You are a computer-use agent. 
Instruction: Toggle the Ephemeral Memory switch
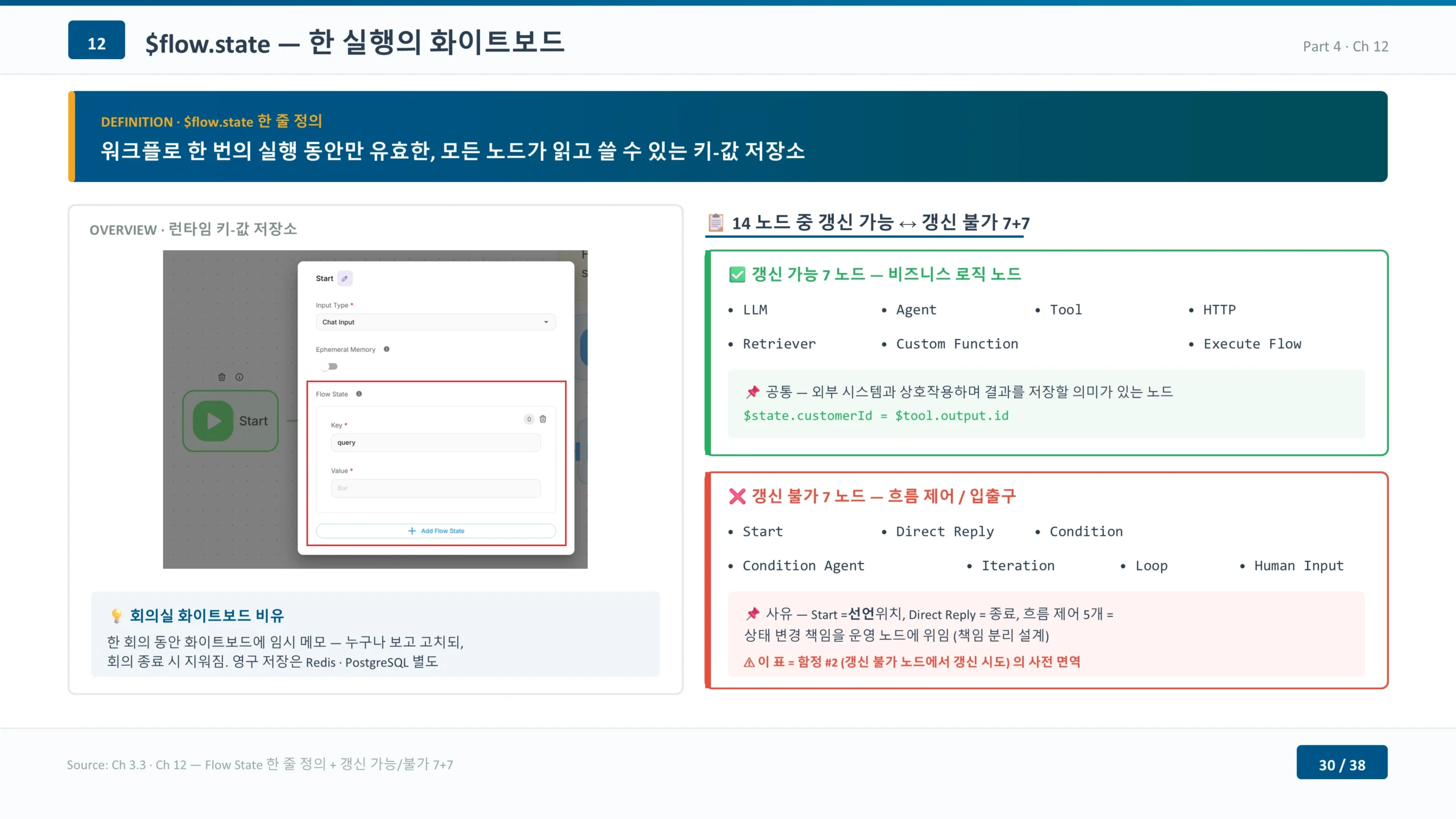pyautogui.click(x=329, y=366)
